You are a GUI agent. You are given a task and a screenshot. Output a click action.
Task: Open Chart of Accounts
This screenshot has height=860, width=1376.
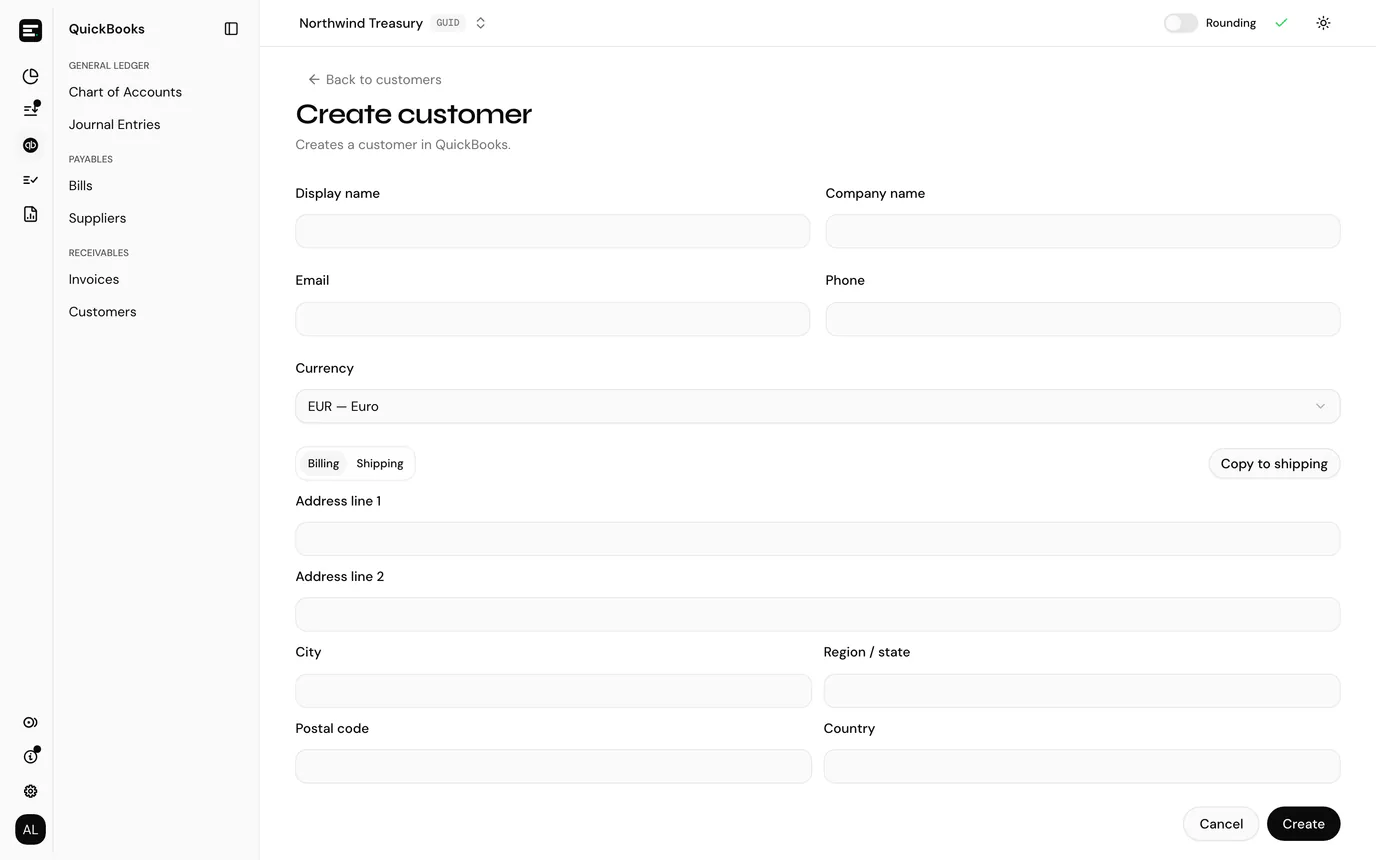point(125,92)
